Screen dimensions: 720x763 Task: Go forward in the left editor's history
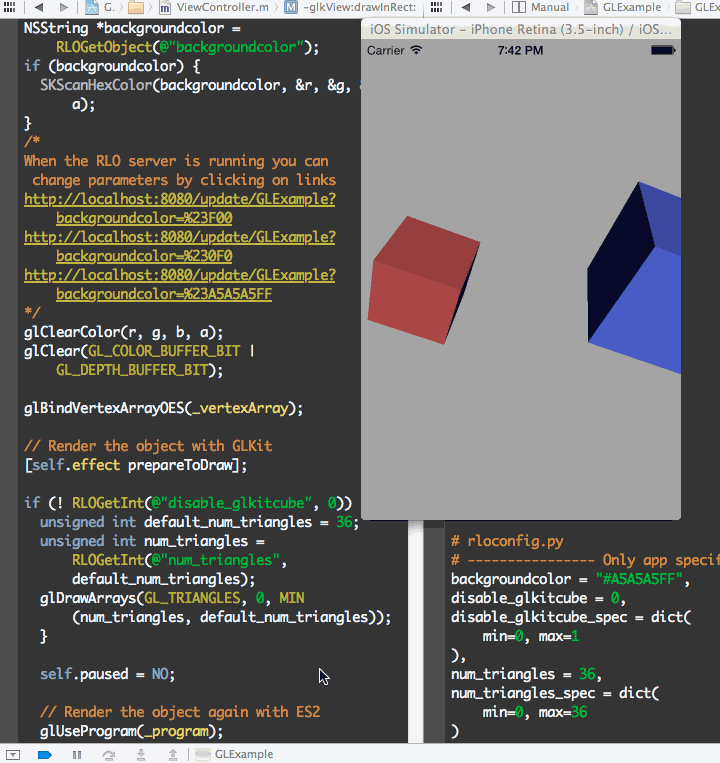tap(64, 7)
